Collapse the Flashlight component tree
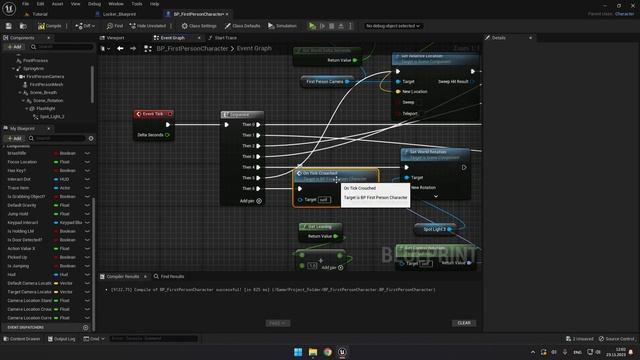The image size is (640, 360). 27,109
